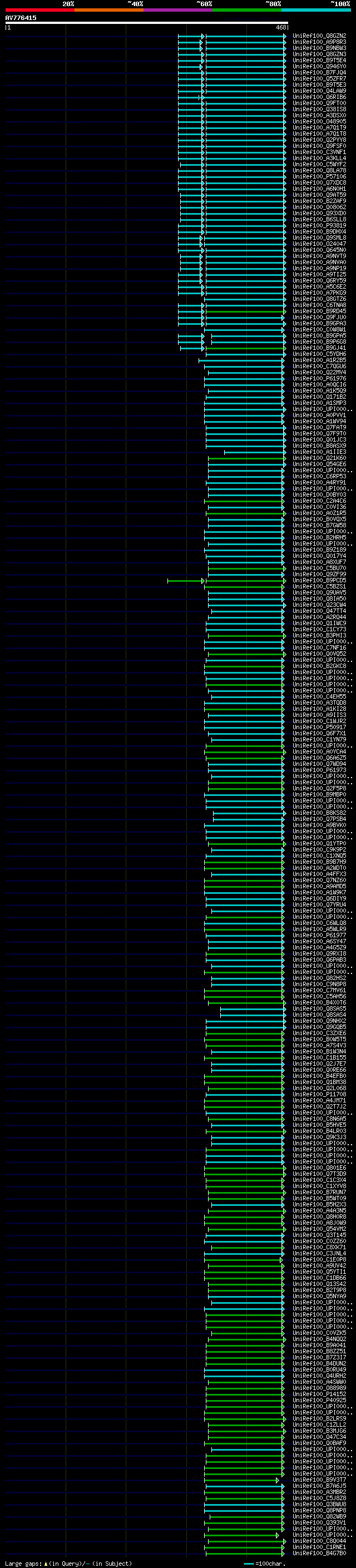Select hit UniRef100_C2A4C6
The width and height of the screenshot is (356, 1568).
(319, 501)
